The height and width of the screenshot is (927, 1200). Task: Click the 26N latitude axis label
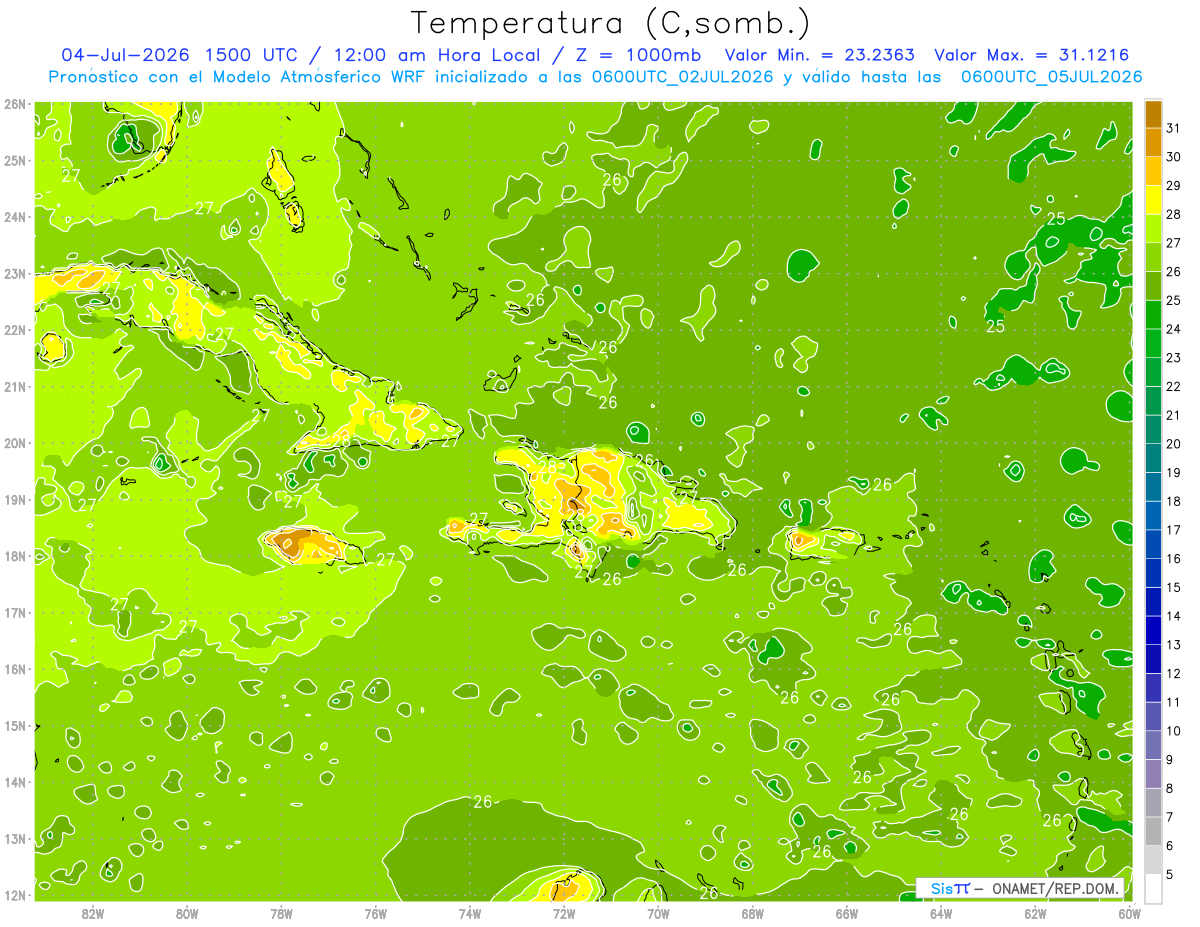click(15, 104)
